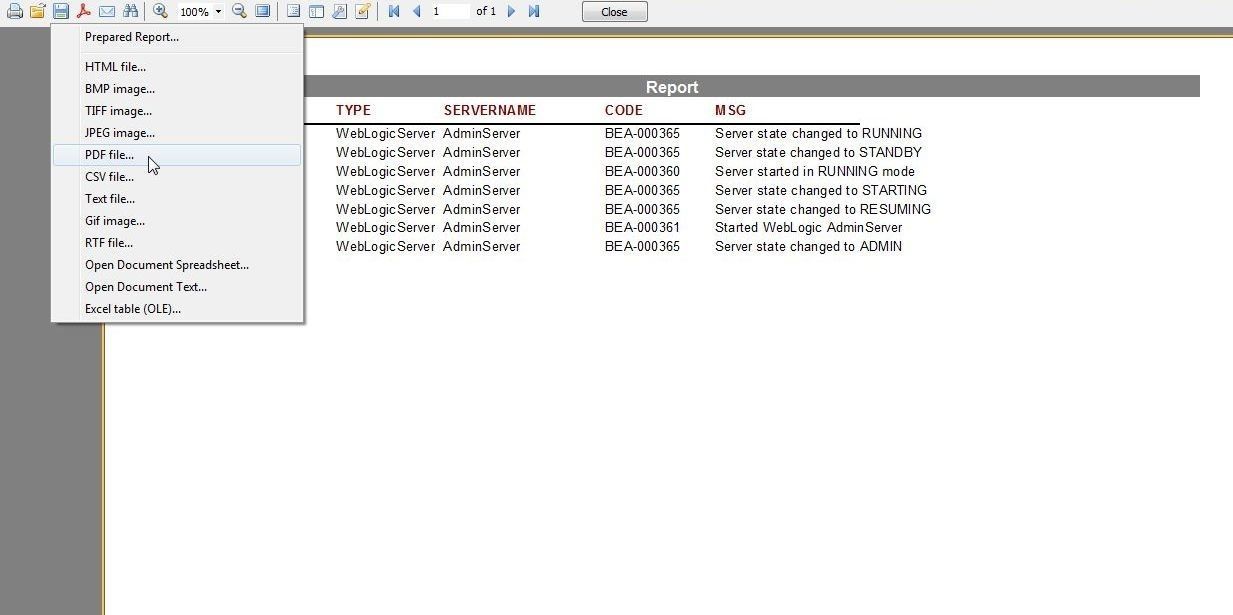Open the zoom percentage dropdown arrow
This screenshot has width=1233, height=615.
point(218,12)
